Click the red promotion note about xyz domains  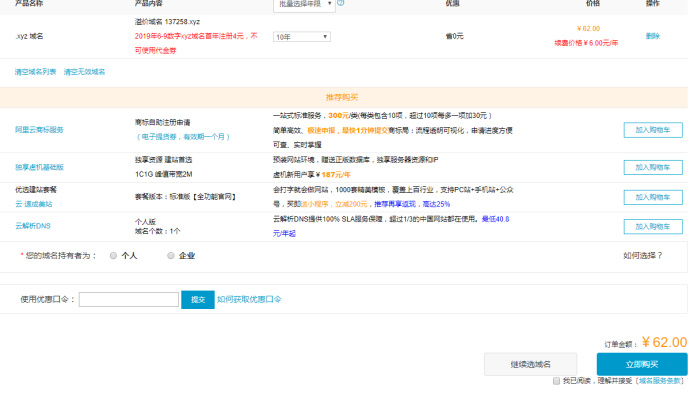point(196,43)
